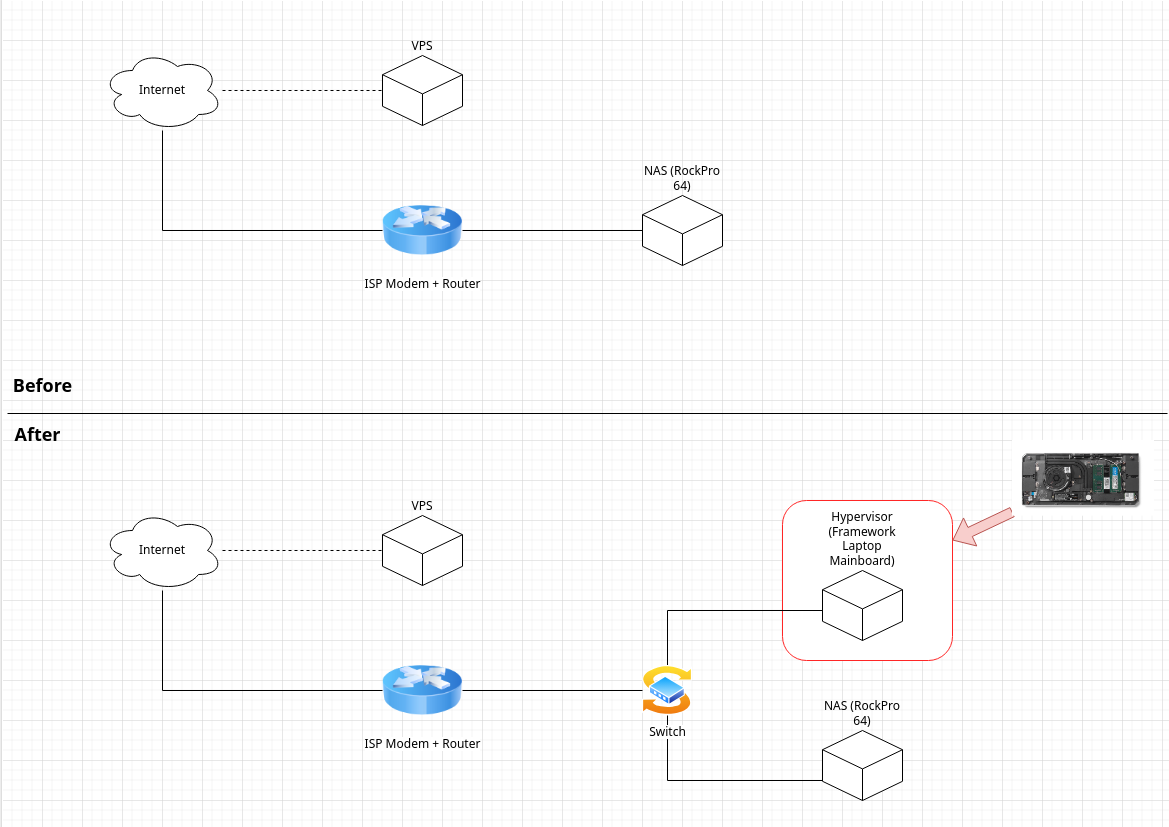
Task: Select the Hypervisor Framework Laptop Mainboard label
Action: point(861,539)
